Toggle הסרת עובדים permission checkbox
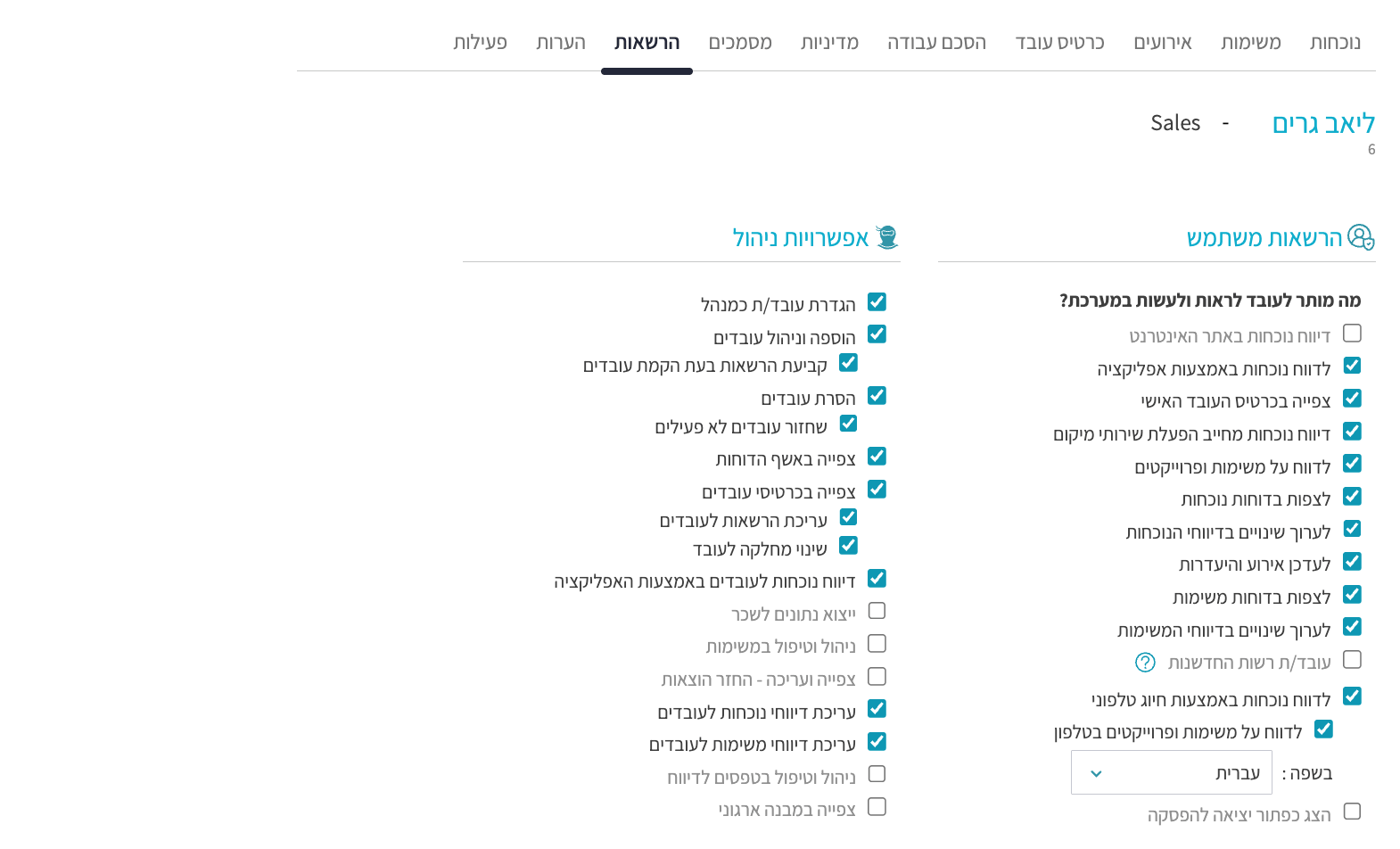 tap(877, 396)
